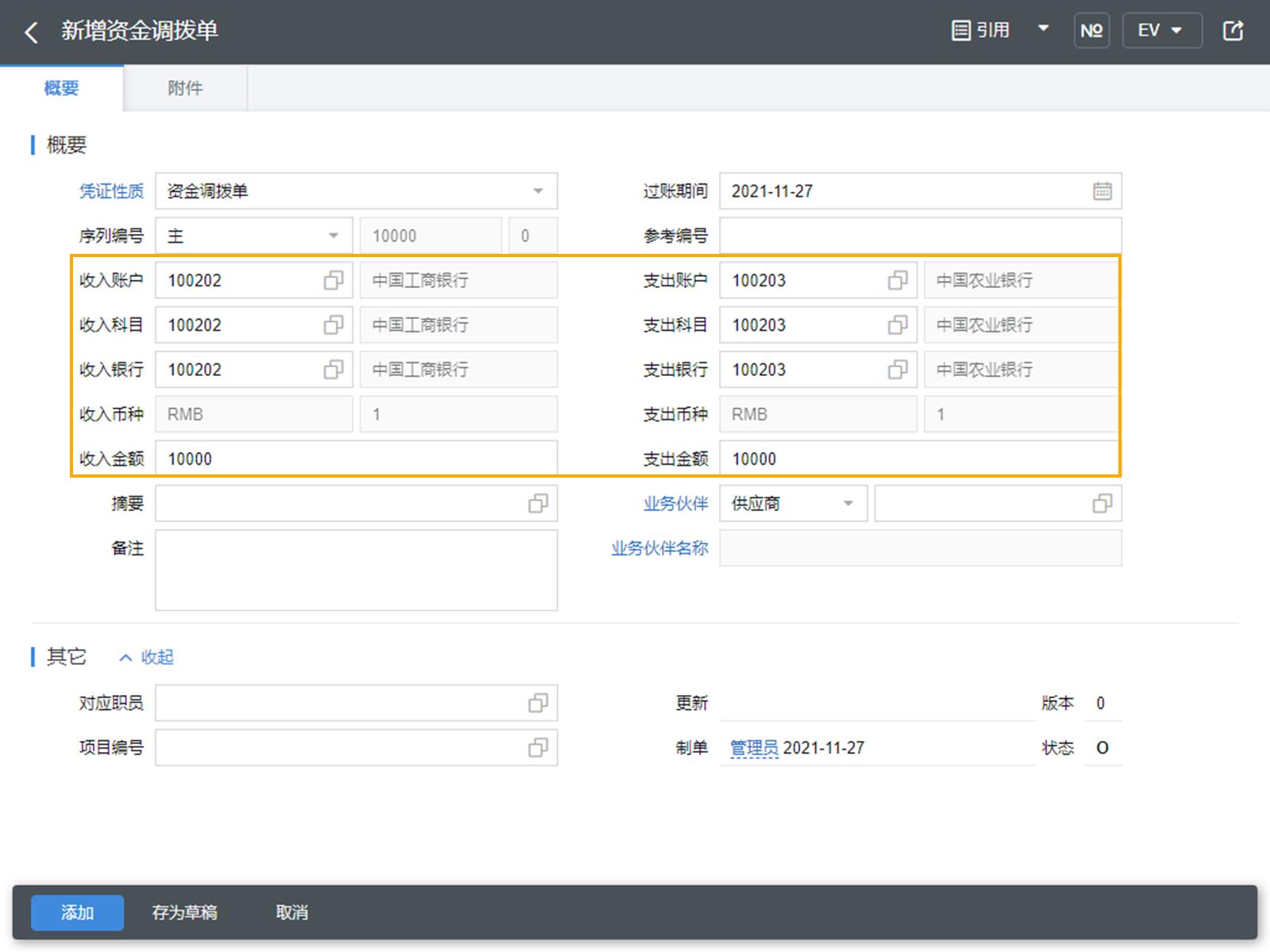This screenshot has width=1270, height=952.
Task: Open the 过账期间 calendar picker
Action: click(x=1102, y=191)
